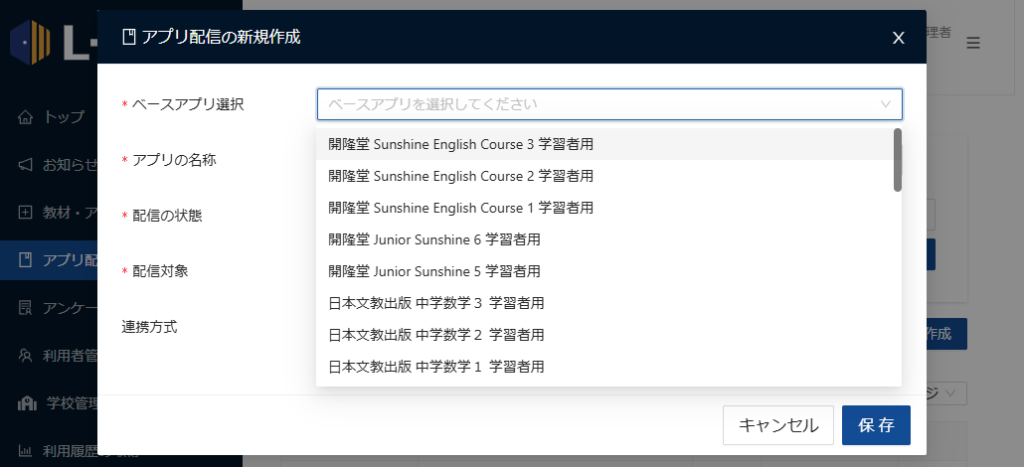Screen dimensions: 1024x467
Task: Click the chevron arrow in the base app selector
Action: (x=886, y=104)
